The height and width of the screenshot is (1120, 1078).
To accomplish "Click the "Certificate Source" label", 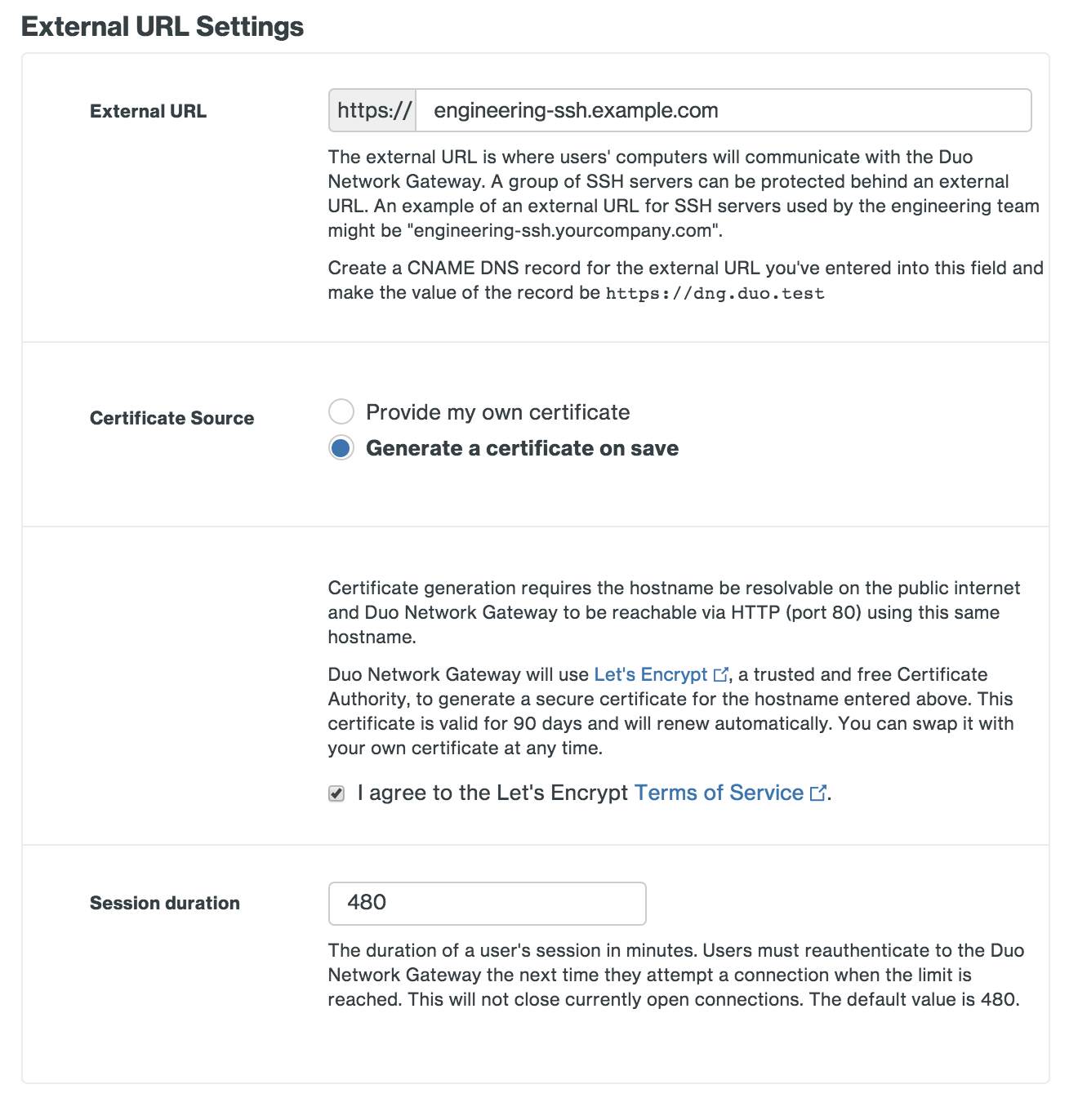I will pos(171,417).
